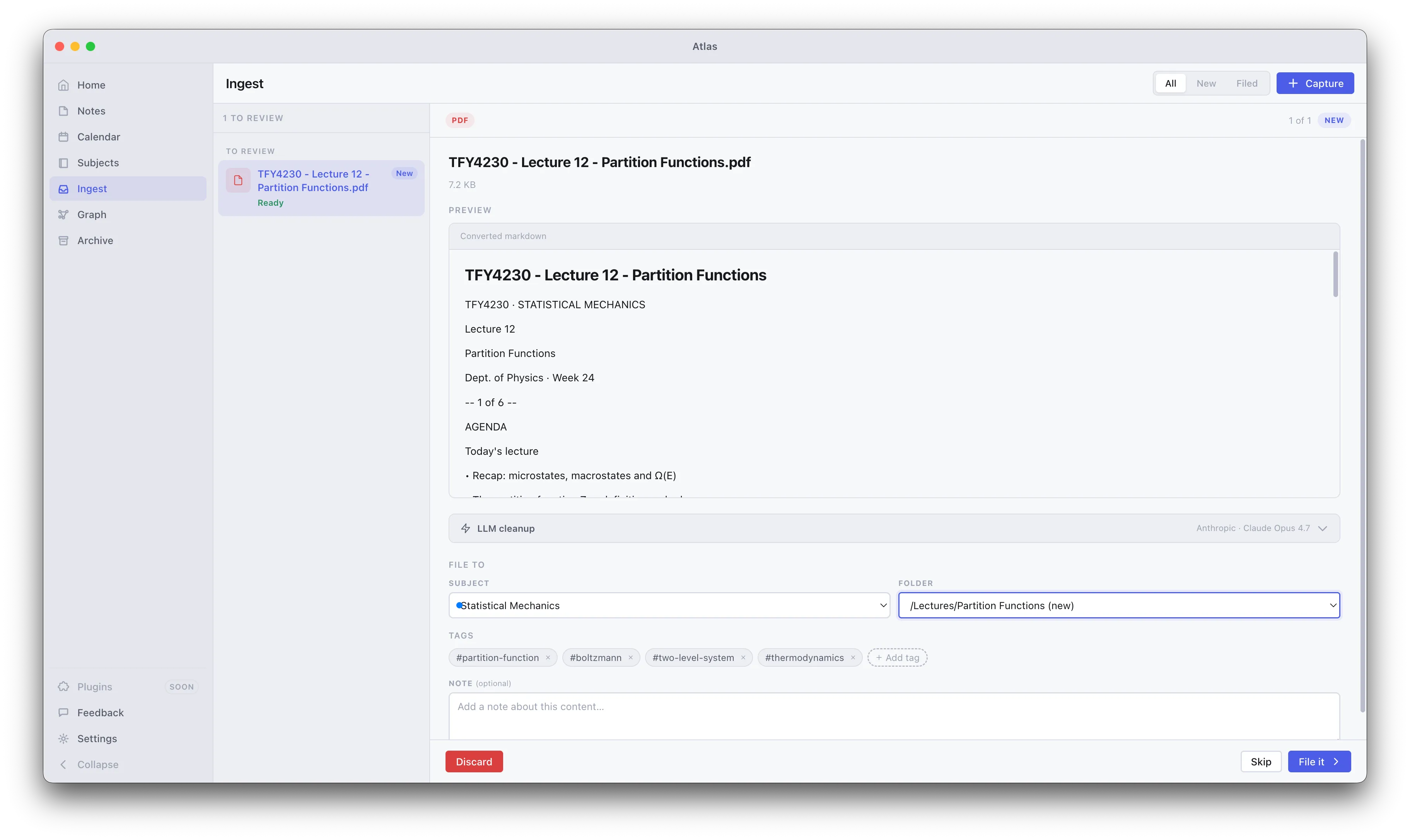1410x840 pixels.
Task: Click the red PDF file icon in review list
Action: pyautogui.click(x=238, y=181)
